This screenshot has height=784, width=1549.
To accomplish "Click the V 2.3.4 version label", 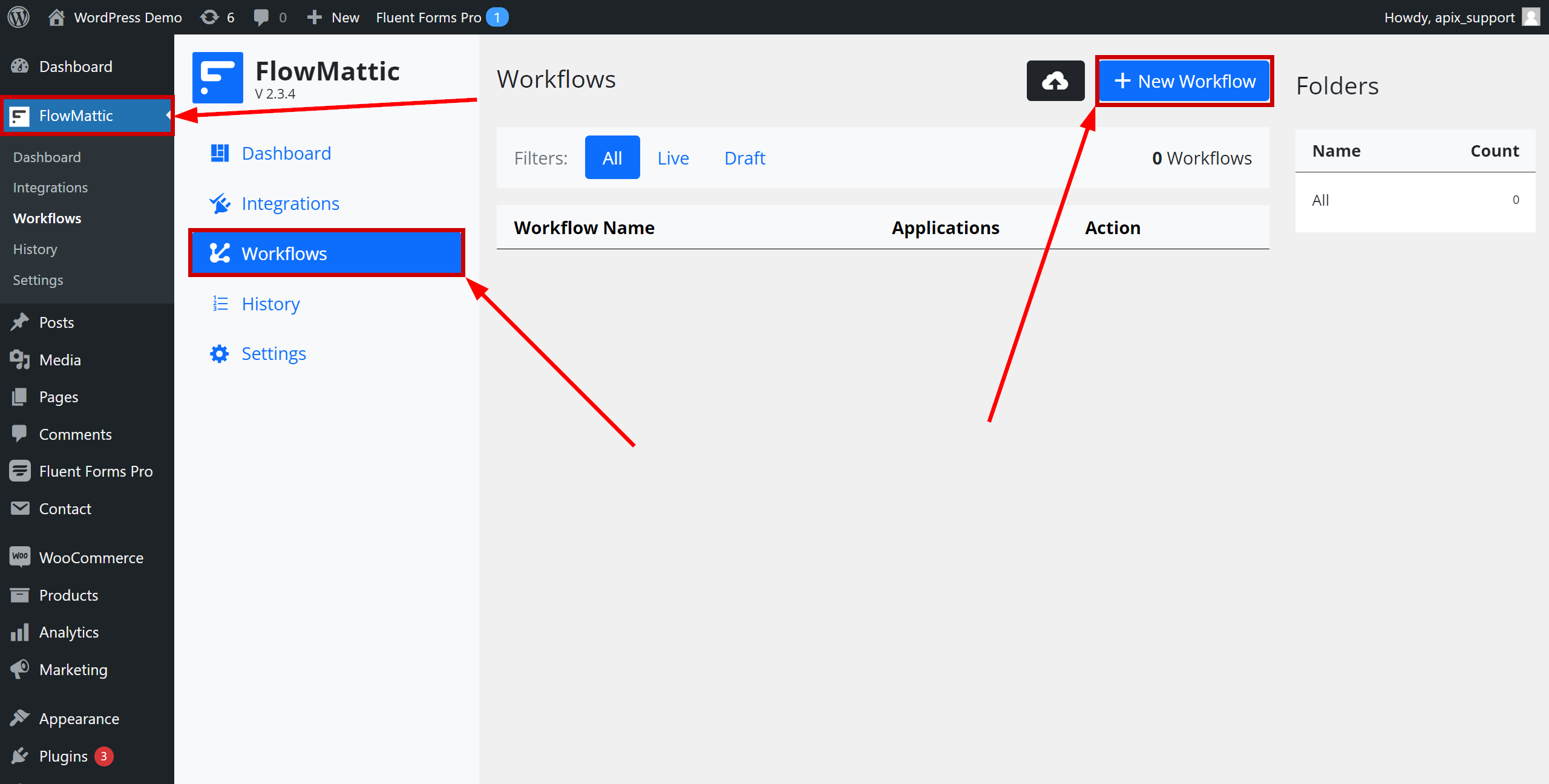I will click(275, 94).
